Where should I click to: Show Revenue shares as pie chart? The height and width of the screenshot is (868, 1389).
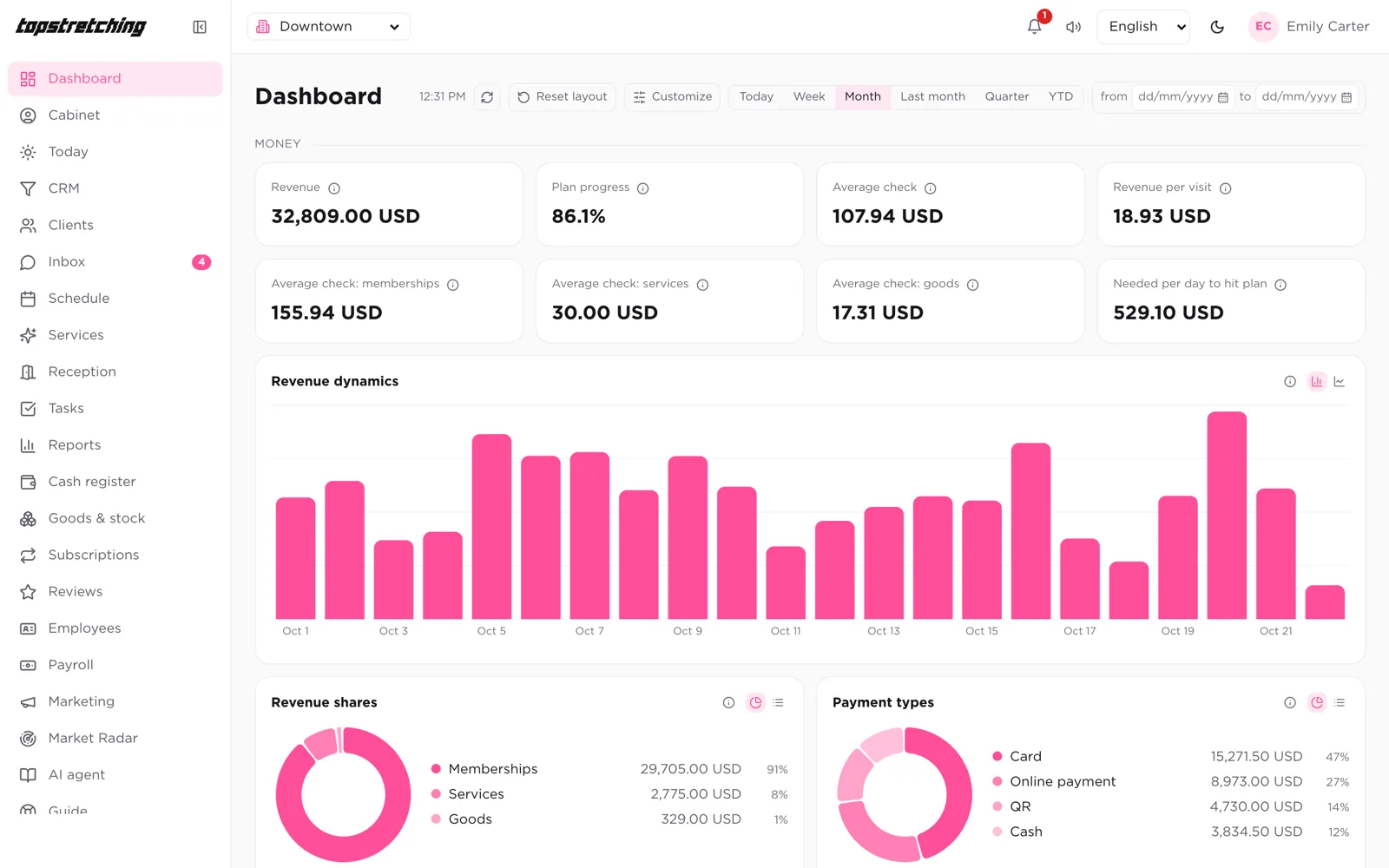click(755, 703)
